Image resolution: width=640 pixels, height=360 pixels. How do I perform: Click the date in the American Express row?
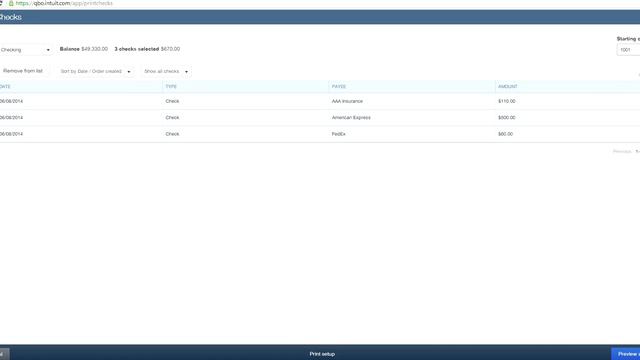tap(11, 118)
